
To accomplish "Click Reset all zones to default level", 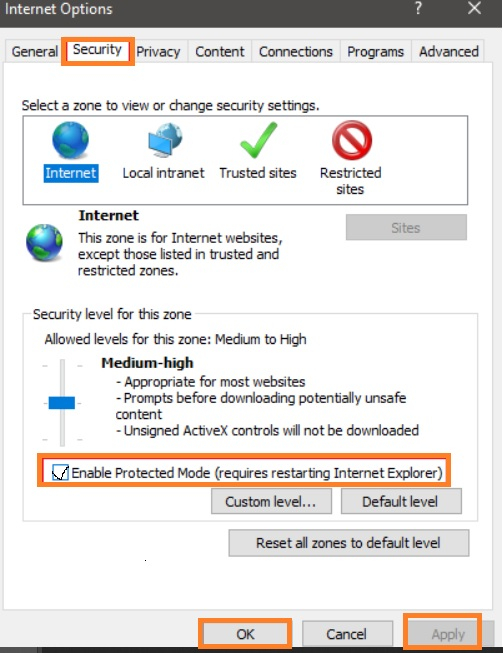I will pos(349,543).
